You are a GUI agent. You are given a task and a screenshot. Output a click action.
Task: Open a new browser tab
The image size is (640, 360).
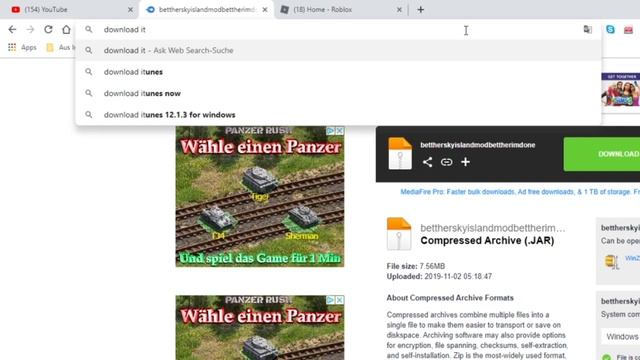(420, 9)
